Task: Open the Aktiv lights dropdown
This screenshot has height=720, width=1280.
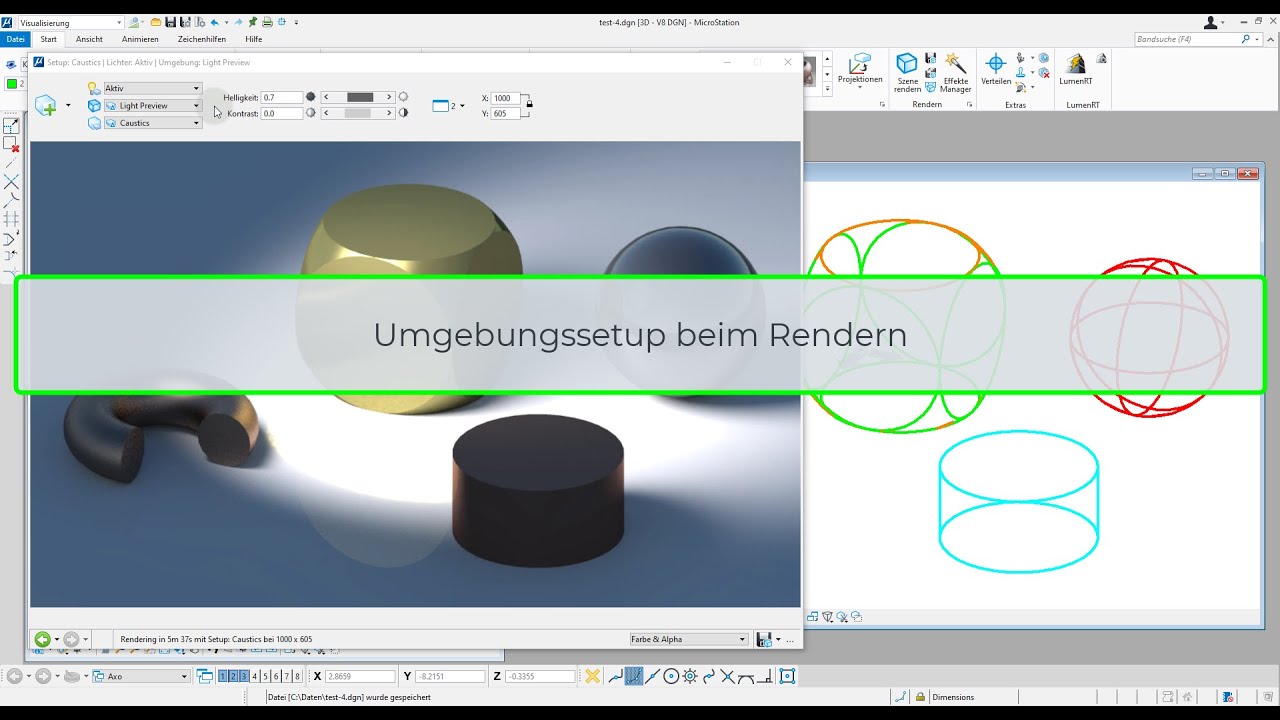Action: [153, 88]
